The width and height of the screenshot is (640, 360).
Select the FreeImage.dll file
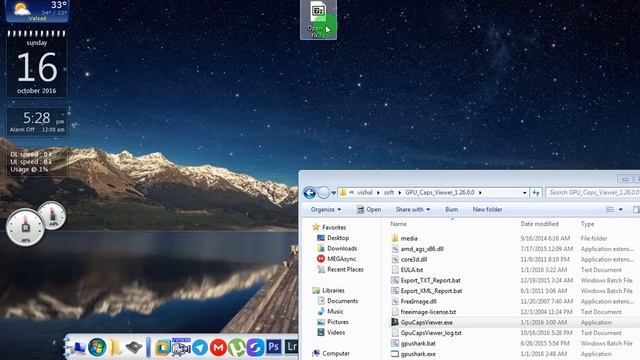[418, 301]
